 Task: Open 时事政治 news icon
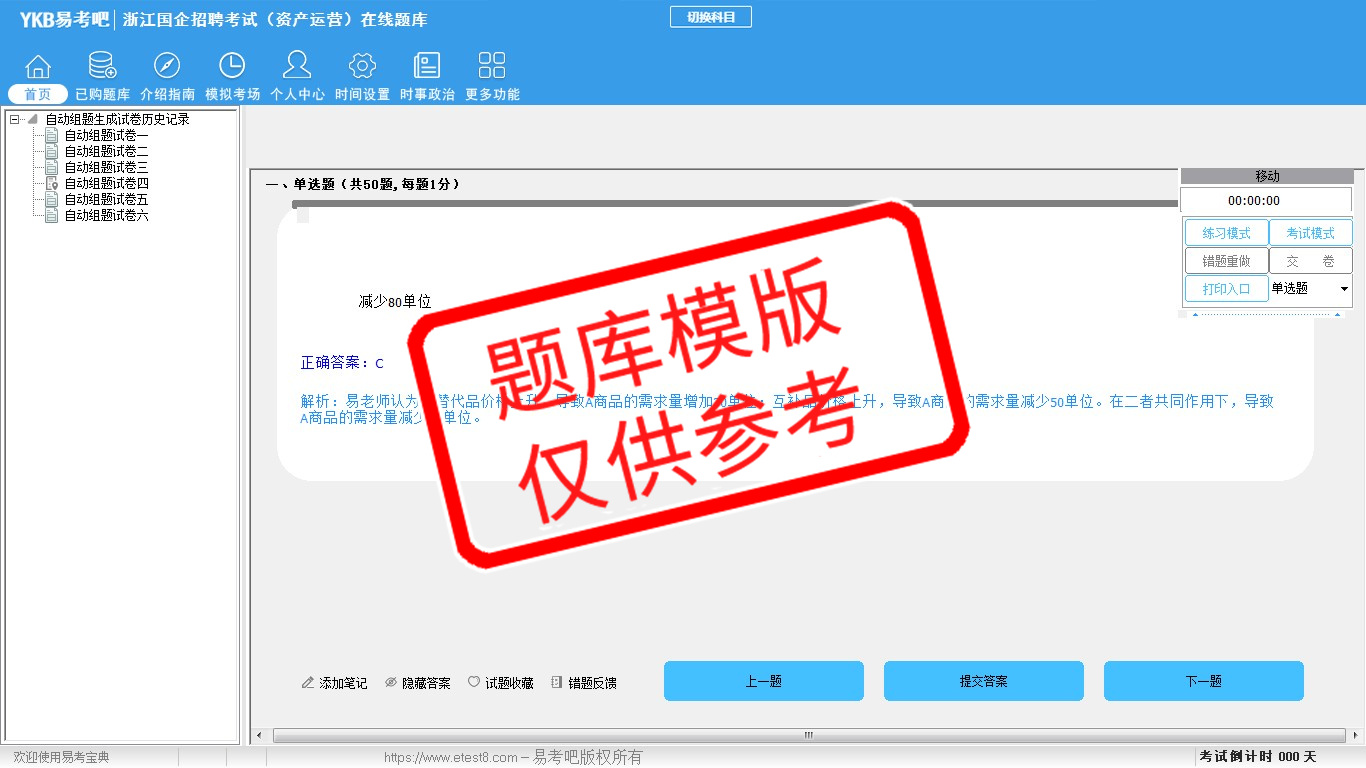pos(427,67)
